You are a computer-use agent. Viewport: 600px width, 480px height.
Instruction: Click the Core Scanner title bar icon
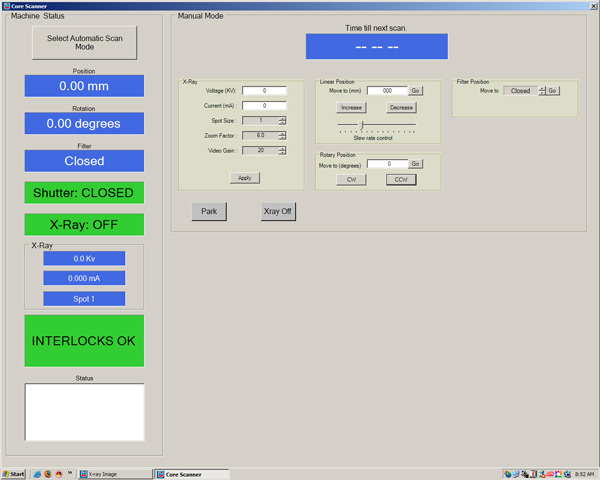(x=7, y=6)
